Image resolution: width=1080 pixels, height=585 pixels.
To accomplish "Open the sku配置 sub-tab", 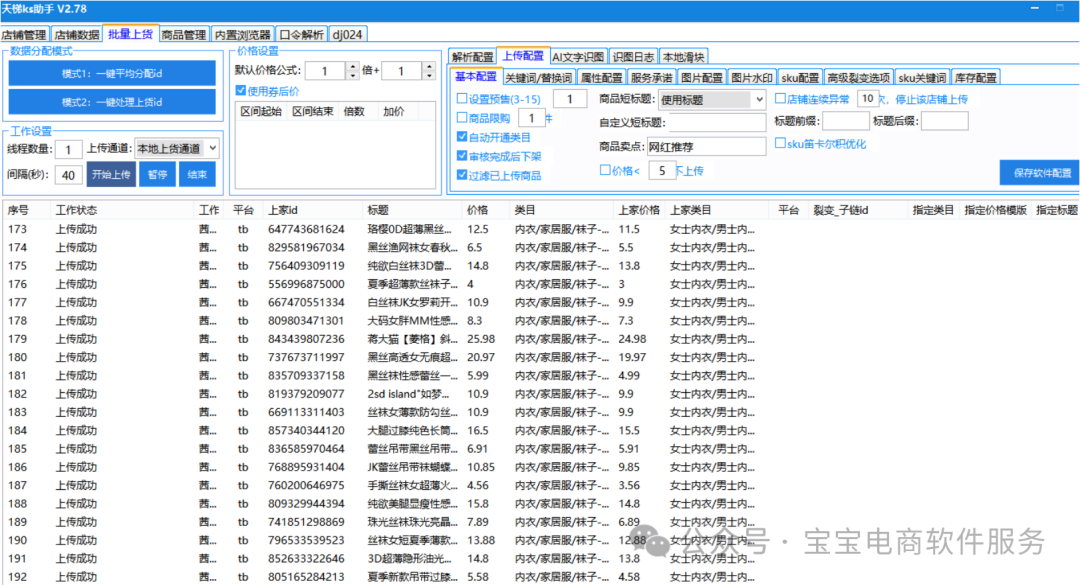I will (x=800, y=78).
